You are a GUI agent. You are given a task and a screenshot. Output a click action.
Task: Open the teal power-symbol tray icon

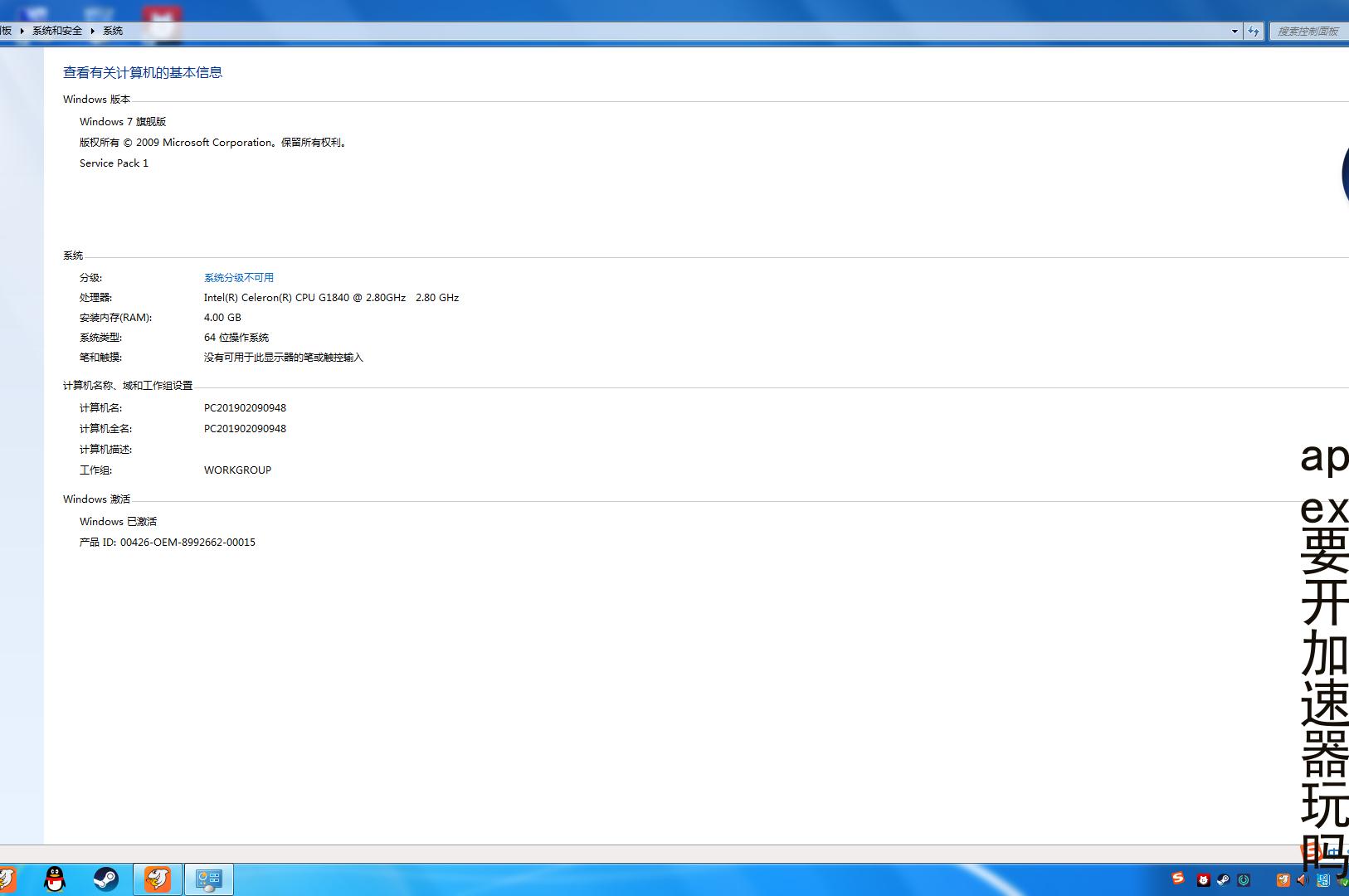pyautogui.click(x=1244, y=879)
